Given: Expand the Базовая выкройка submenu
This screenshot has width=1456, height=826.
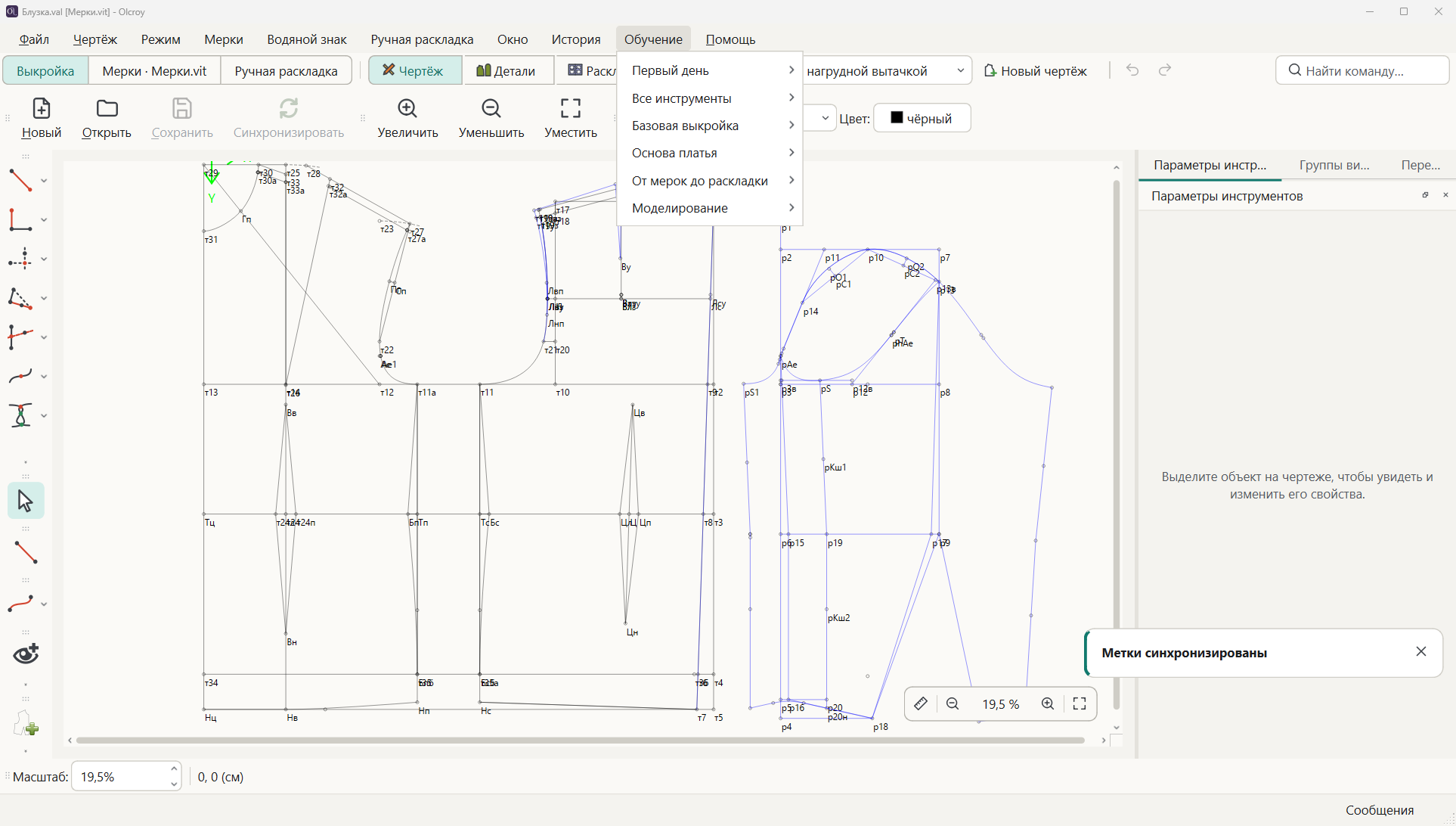Looking at the screenshot, I should point(709,126).
